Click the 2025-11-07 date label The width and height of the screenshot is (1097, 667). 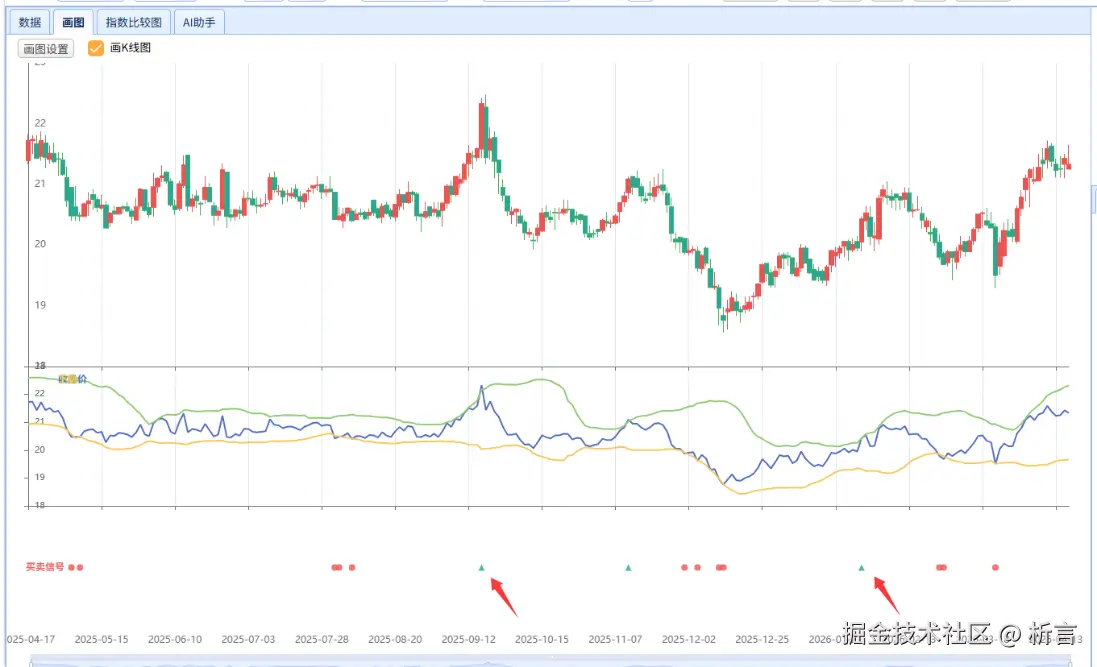[x=615, y=639]
